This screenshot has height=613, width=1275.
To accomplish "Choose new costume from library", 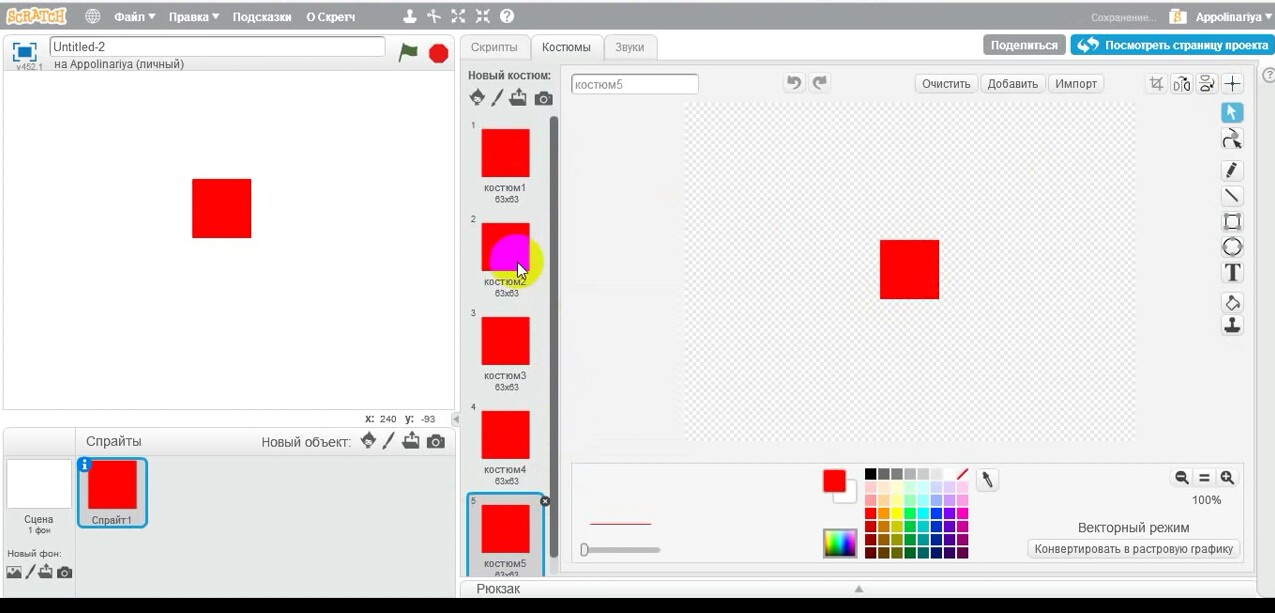I will [477, 98].
